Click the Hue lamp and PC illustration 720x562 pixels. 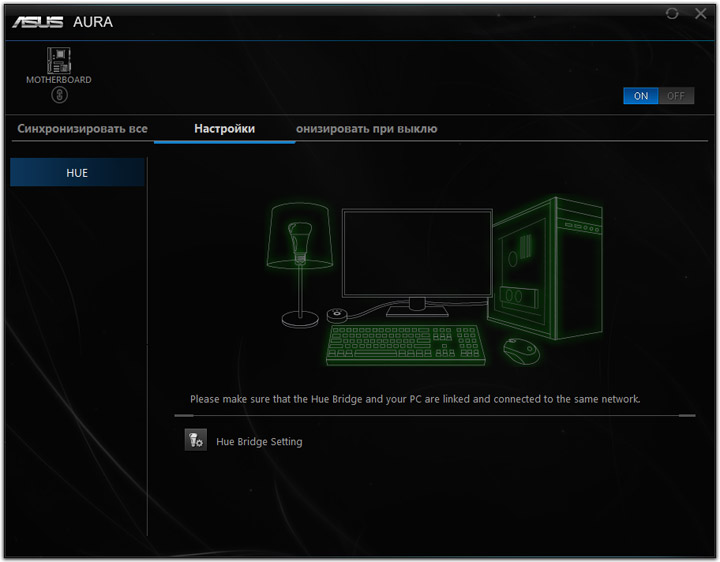[434, 281]
